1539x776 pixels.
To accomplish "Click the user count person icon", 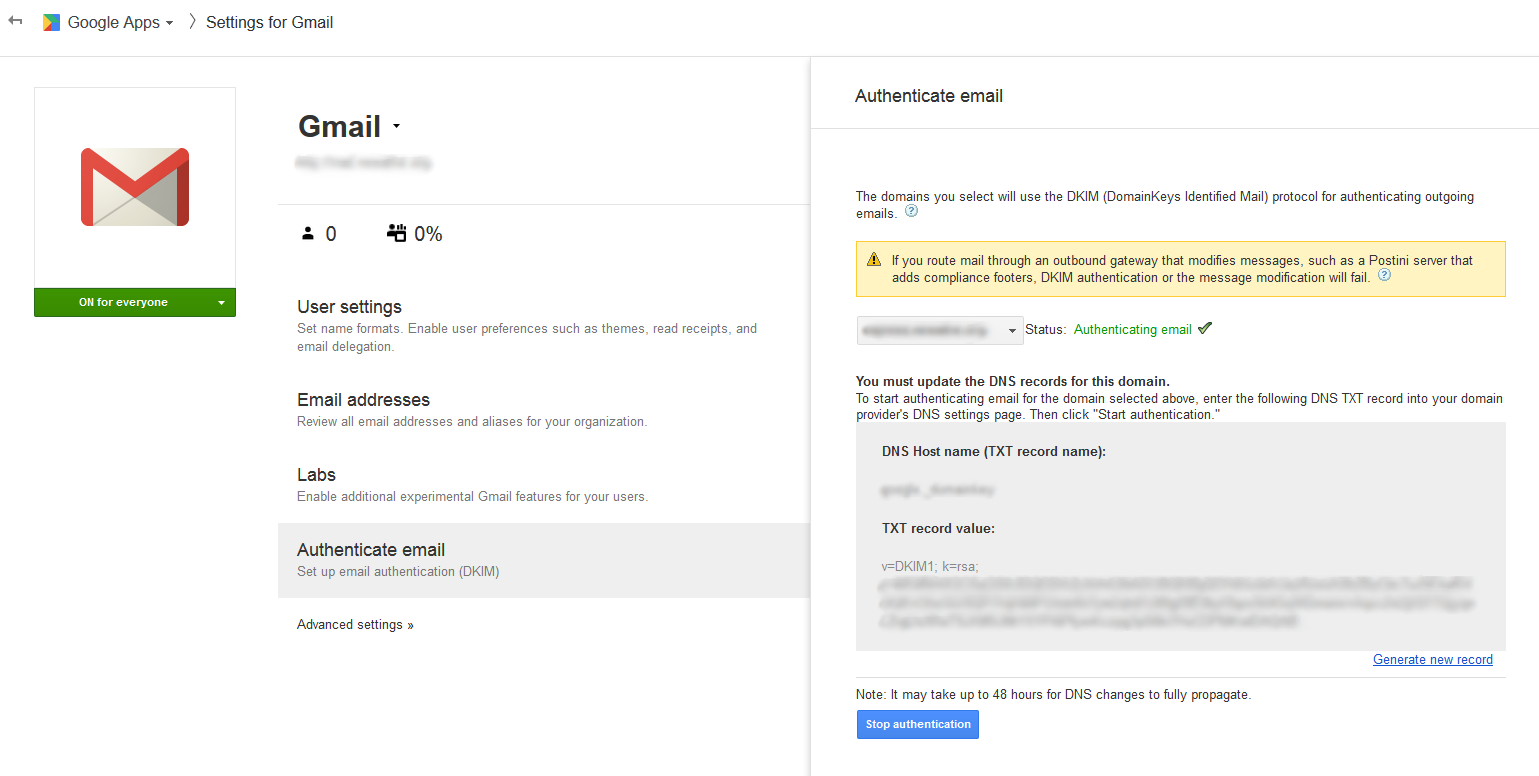I will tap(307, 234).
